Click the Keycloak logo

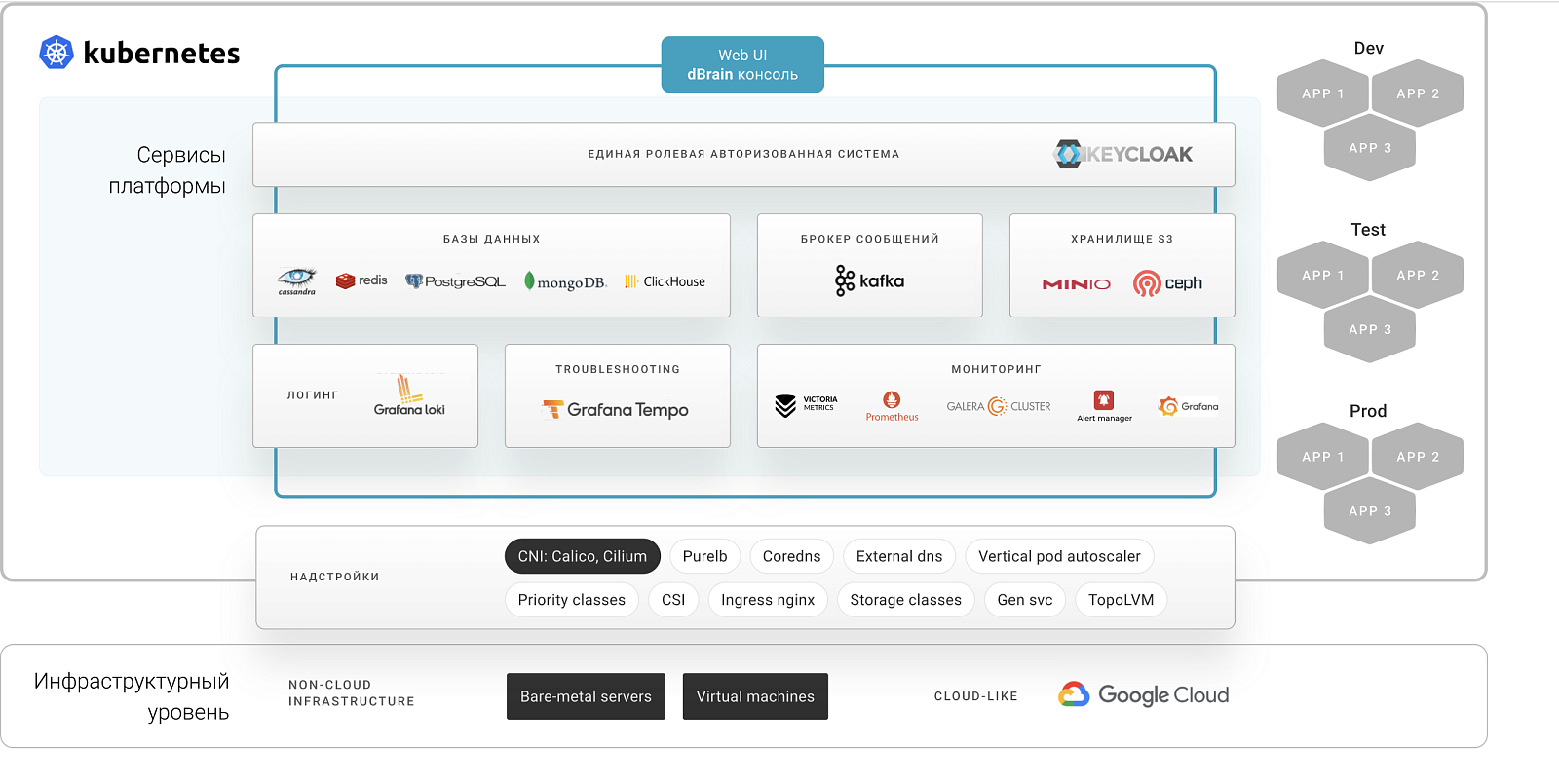coord(1122,154)
